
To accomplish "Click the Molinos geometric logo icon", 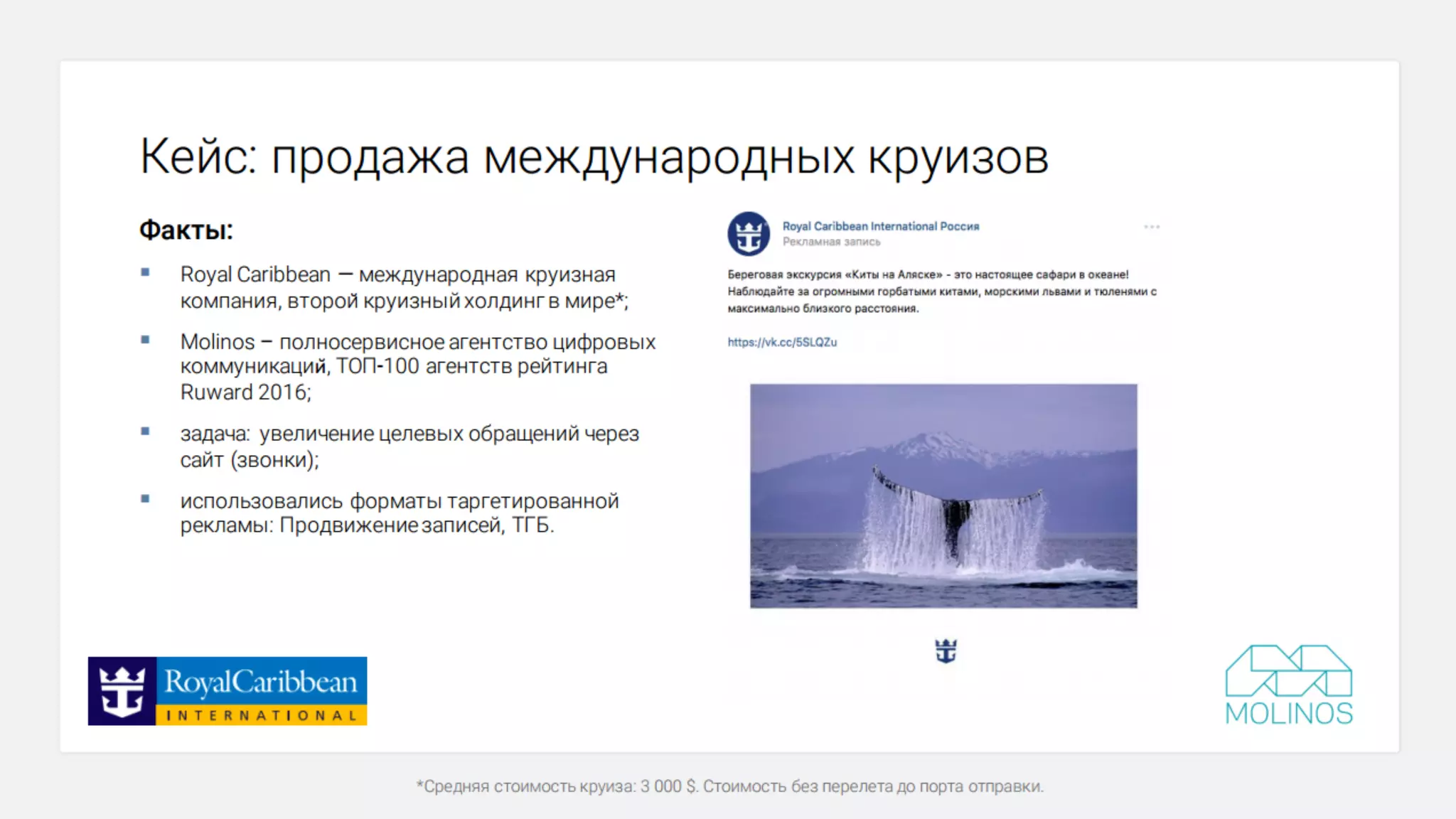I will click(x=1288, y=671).
